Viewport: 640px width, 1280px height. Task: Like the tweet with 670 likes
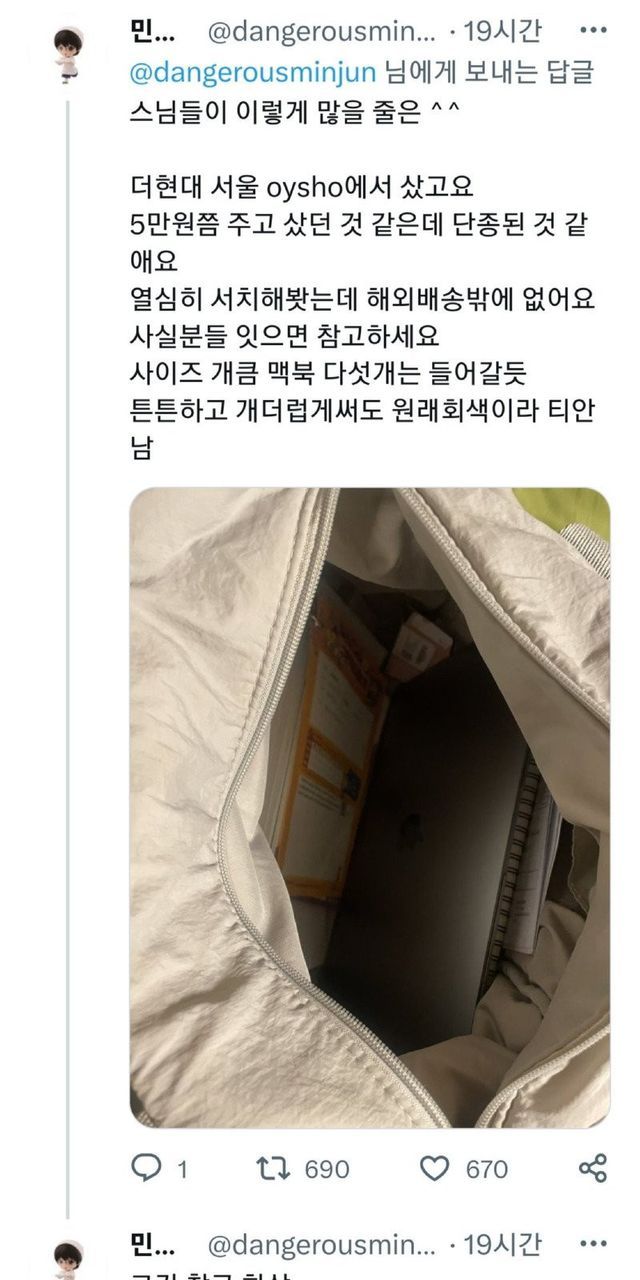coord(435,1168)
